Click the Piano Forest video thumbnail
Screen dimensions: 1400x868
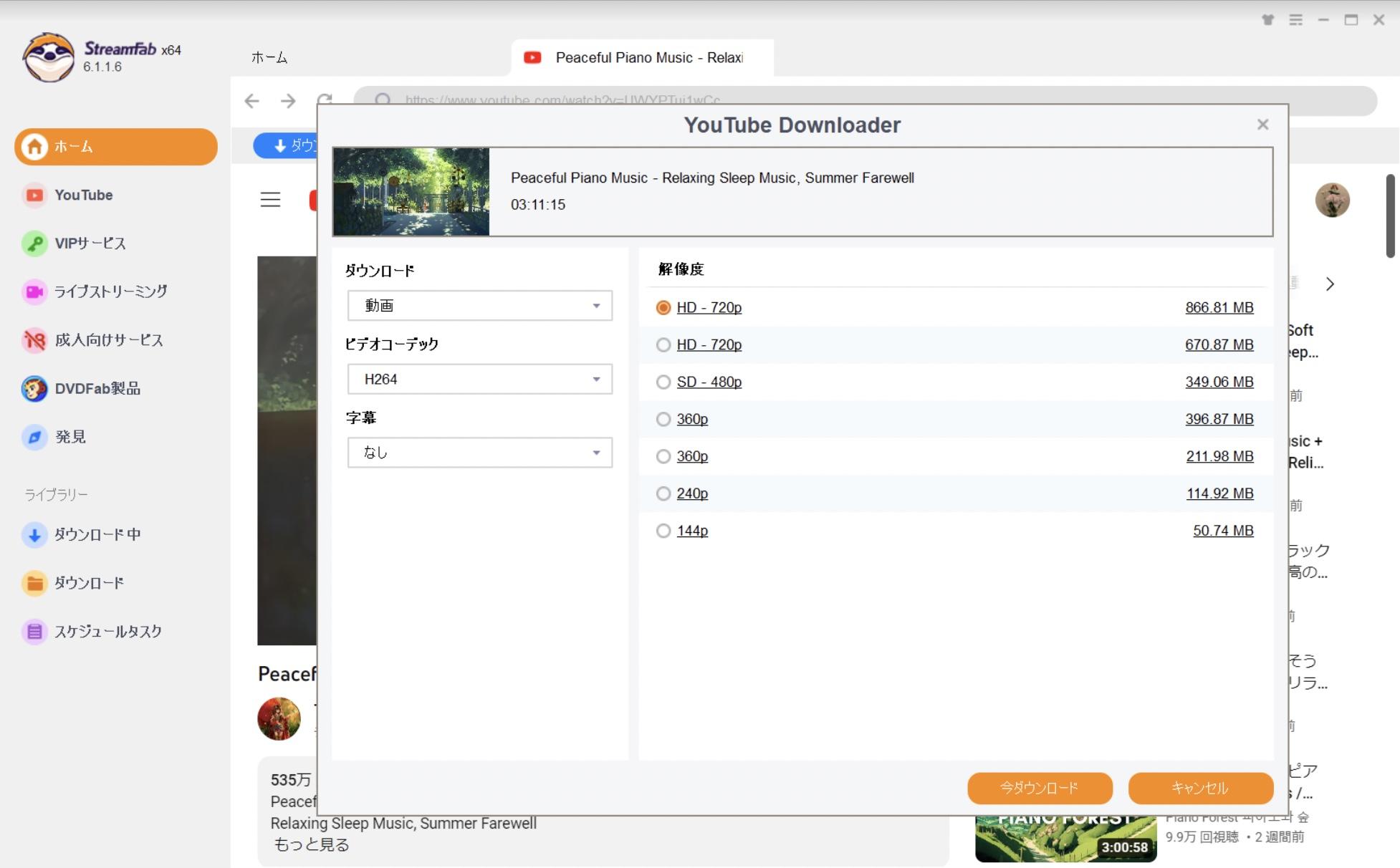1065,839
